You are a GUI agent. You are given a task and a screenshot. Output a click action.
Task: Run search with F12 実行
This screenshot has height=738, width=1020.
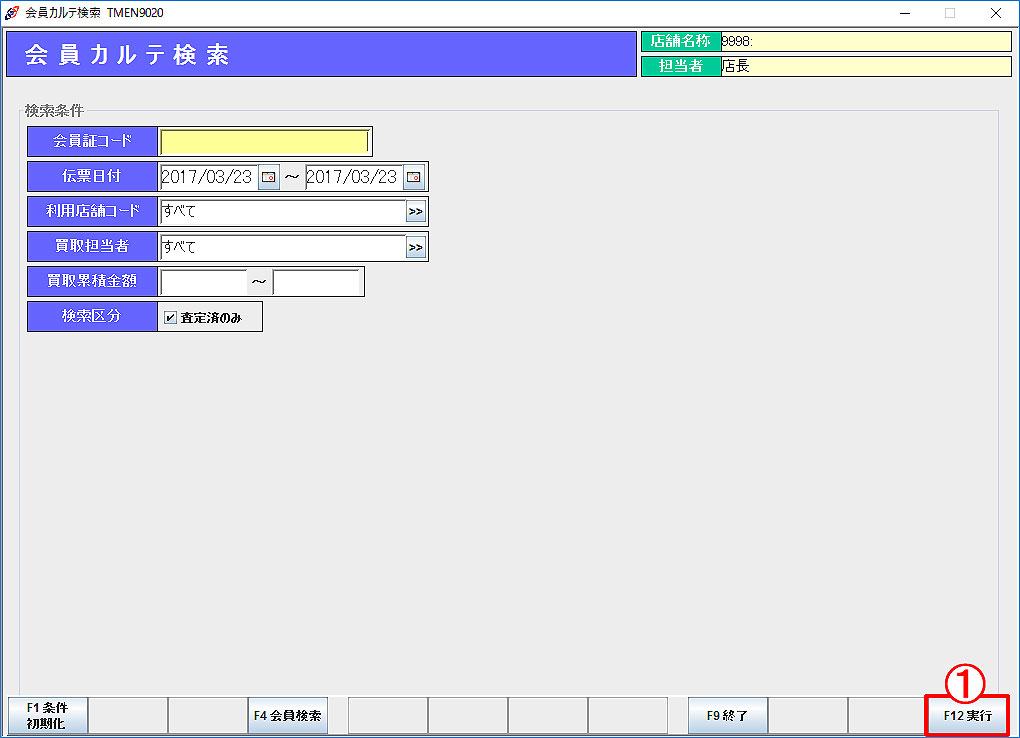point(967,715)
